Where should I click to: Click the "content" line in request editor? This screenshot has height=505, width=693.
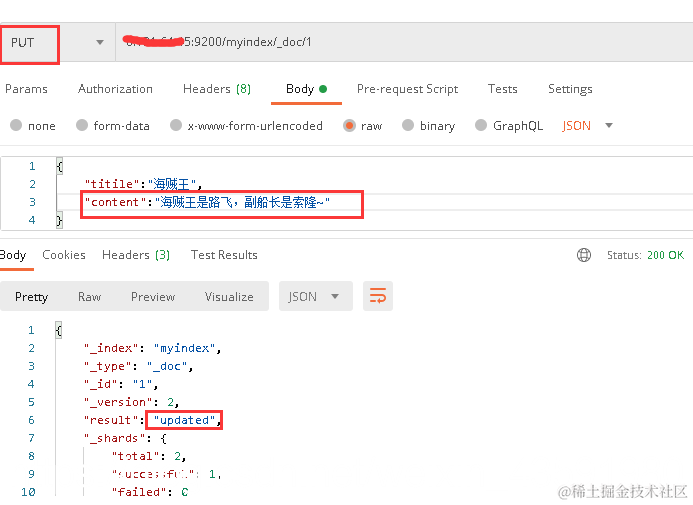click(x=207, y=202)
